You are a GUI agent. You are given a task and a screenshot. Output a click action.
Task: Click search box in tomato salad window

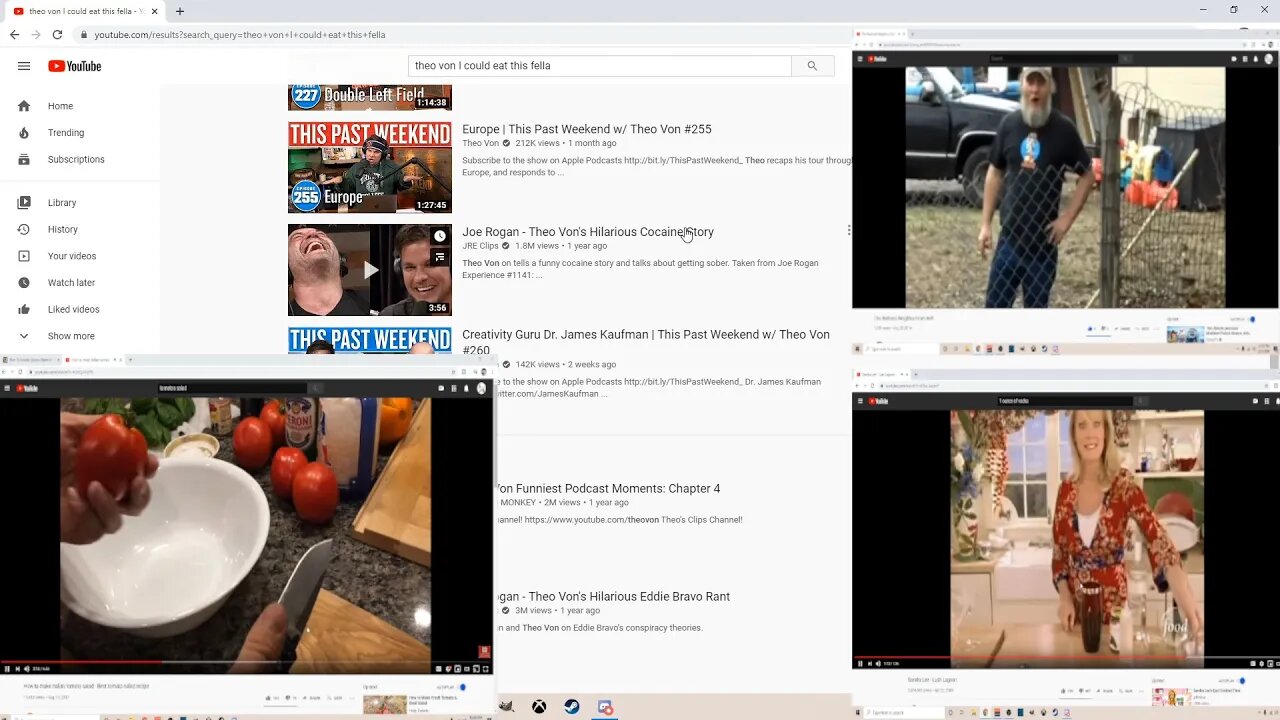pyautogui.click(x=235, y=388)
